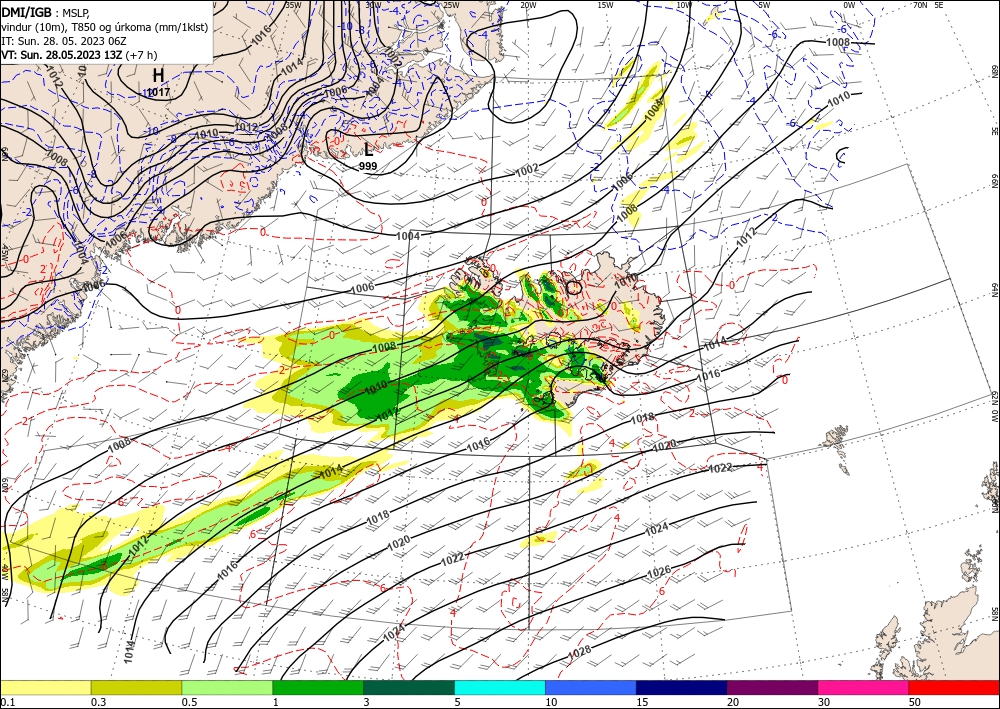Click the '35W' longitude label
1000x709 pixels.
(x=293, y=5)
